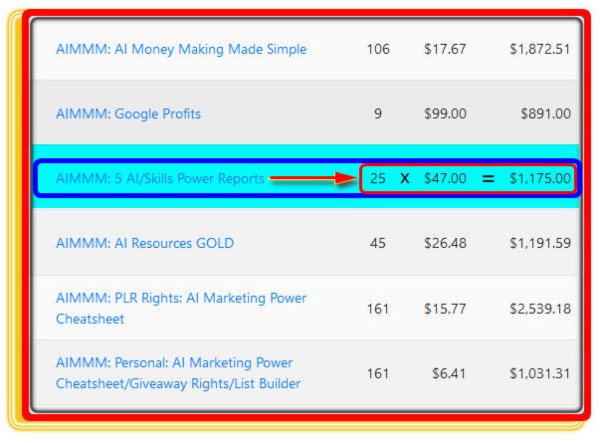
Task: Select the quantity 45 cell
Action: (x=378, y=243)
